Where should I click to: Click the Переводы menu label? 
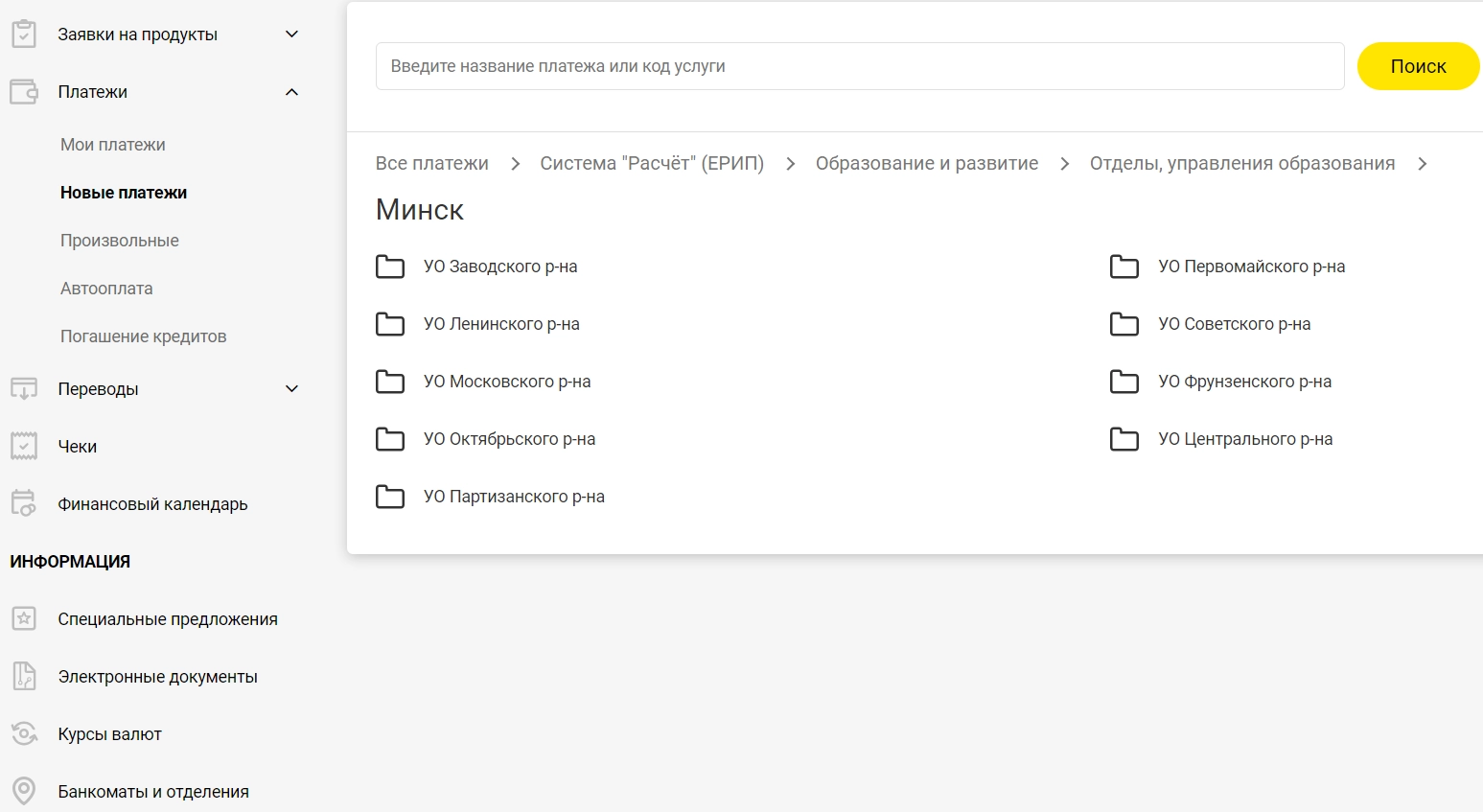click(x=99, y=389)
